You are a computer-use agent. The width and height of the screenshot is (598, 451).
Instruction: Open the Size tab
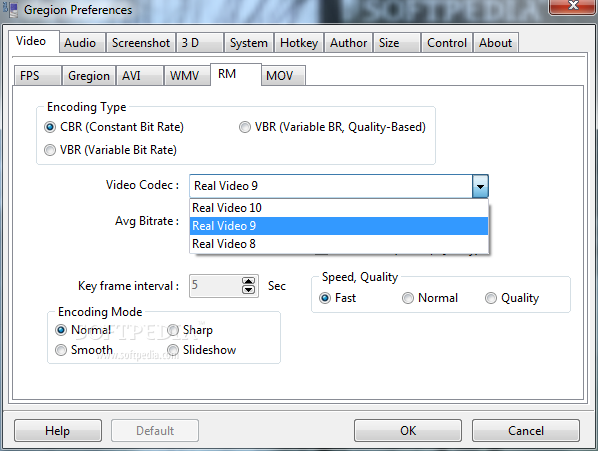pos(397,43)
